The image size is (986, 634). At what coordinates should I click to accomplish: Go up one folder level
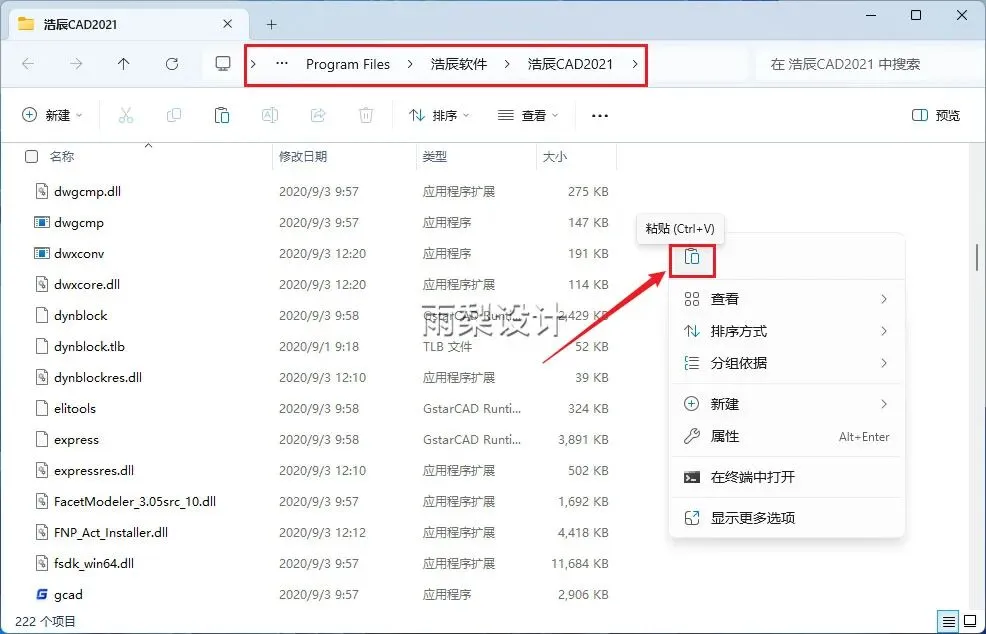(124, 64)
